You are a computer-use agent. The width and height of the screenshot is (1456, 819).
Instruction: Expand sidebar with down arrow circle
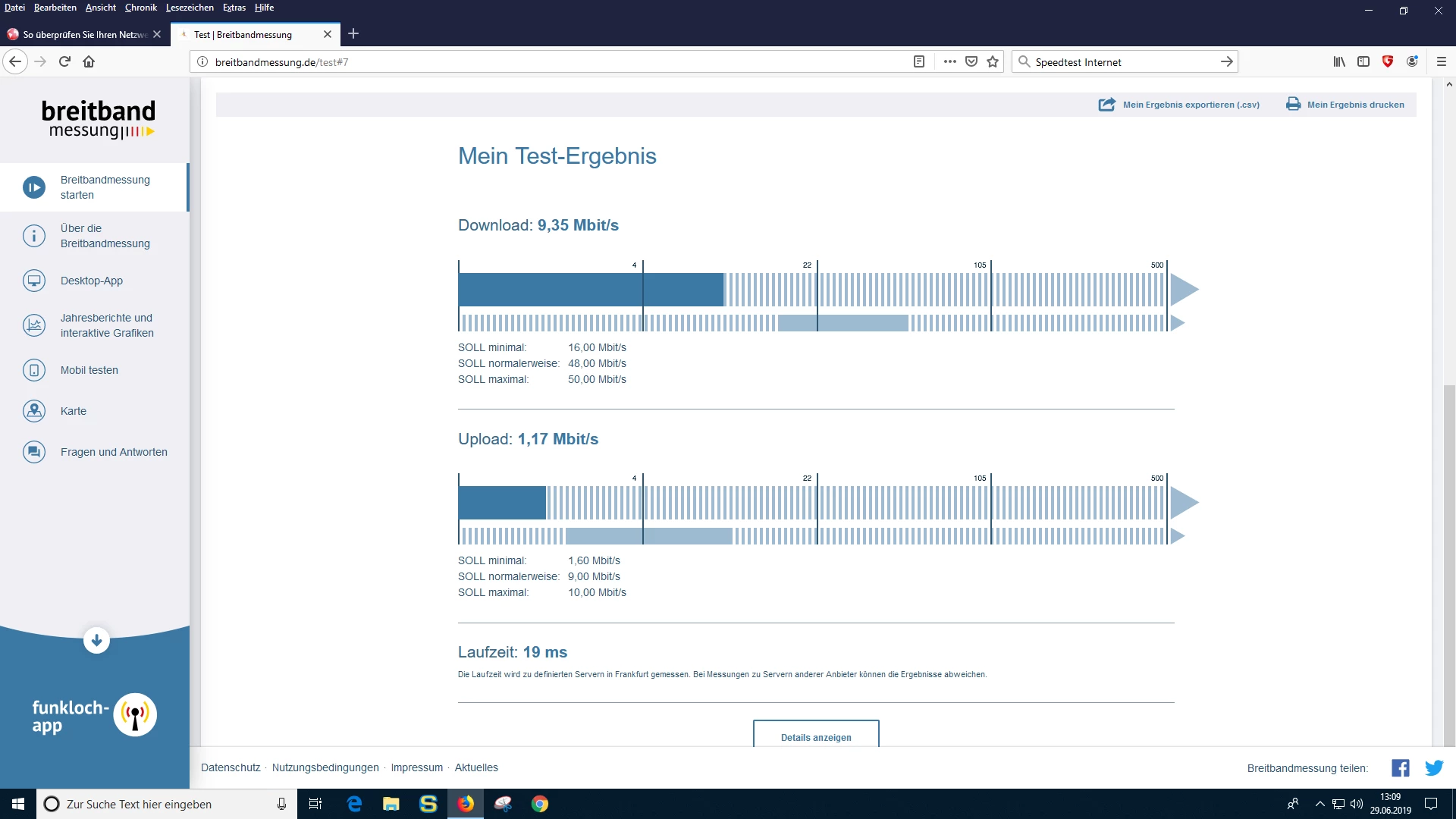(x=96, y=641)
